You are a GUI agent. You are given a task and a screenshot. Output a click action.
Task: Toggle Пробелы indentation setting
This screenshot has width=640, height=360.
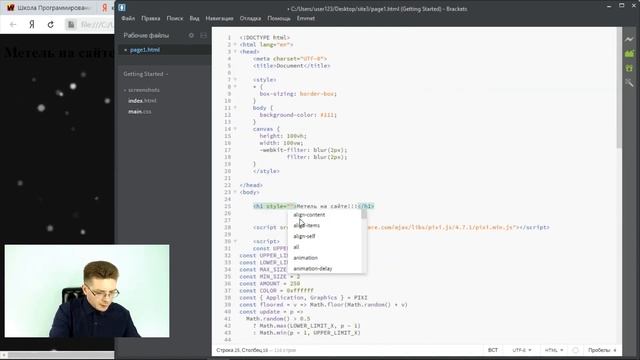click(599, 350)
